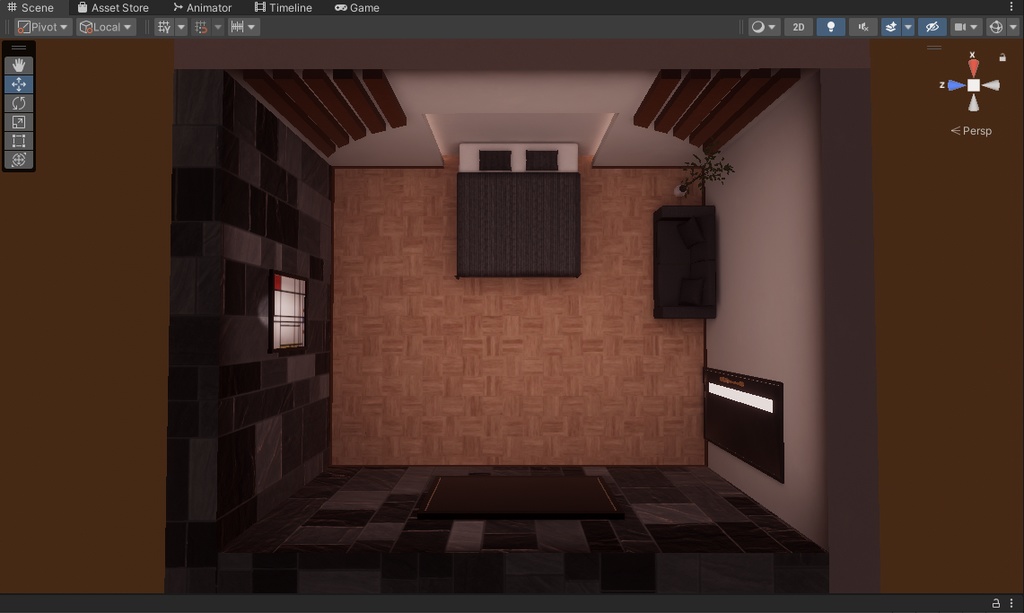The height and width of the screenshot is (613, 1024).
Task: Open the Asset Store tab
Action: (x=114, y=7)
